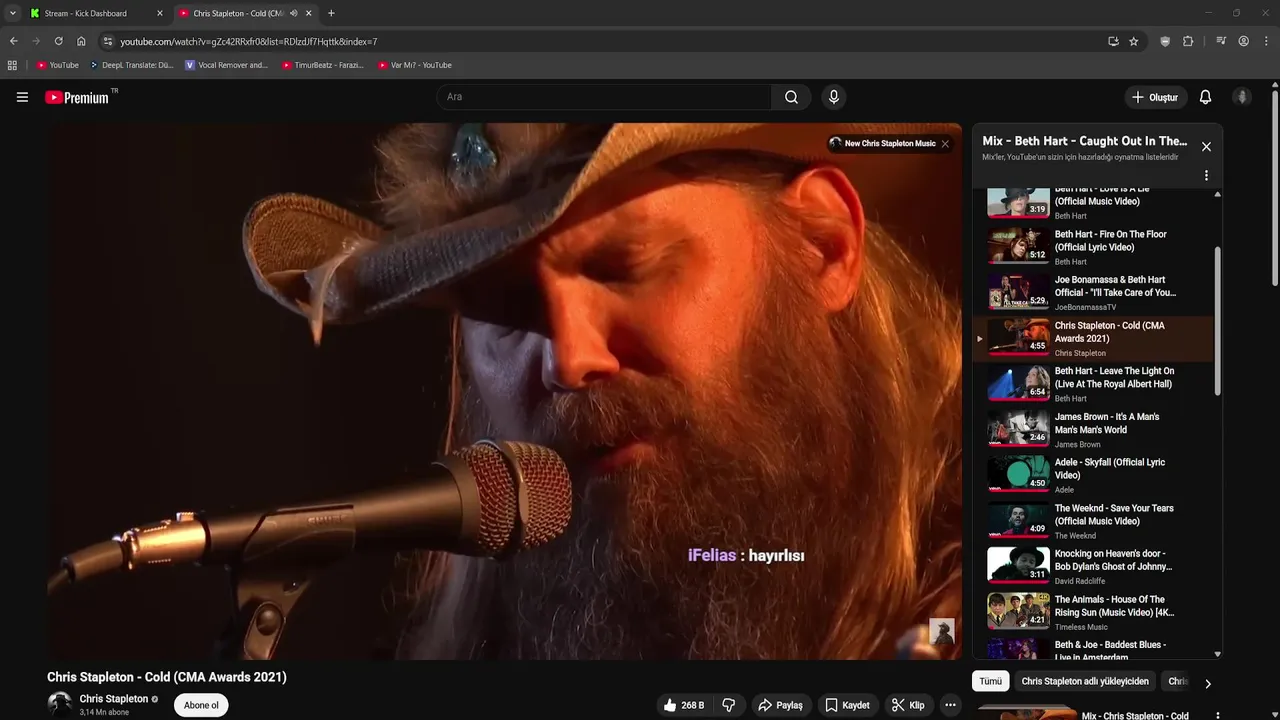This screenshot has width=1280, height=720.
Task: Create a clip with Klip scissors
Action: pyautogui.click(x=908, y=705)
